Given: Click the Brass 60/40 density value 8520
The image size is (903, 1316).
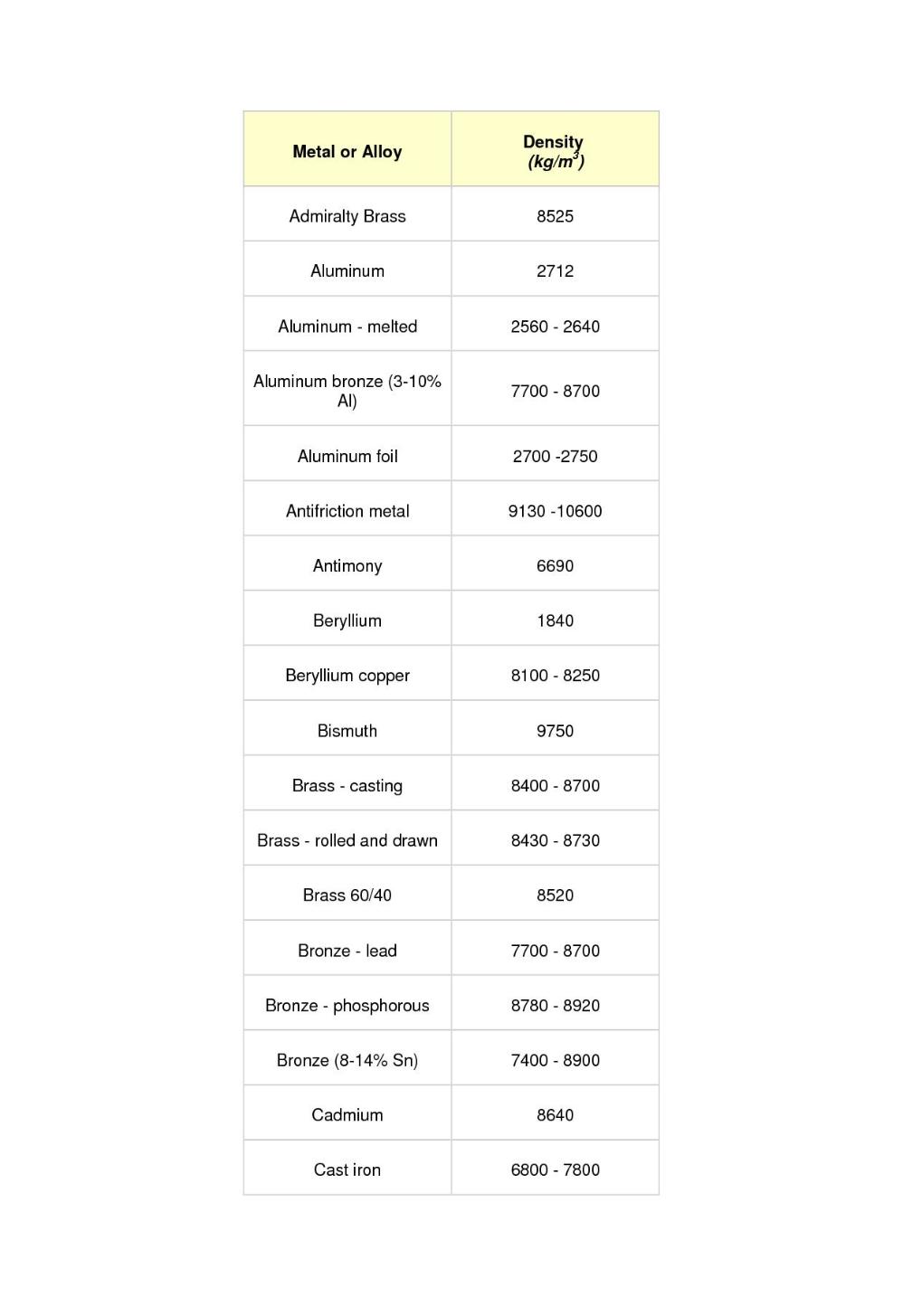Looking at the screenshot, I should pos(555,895).
